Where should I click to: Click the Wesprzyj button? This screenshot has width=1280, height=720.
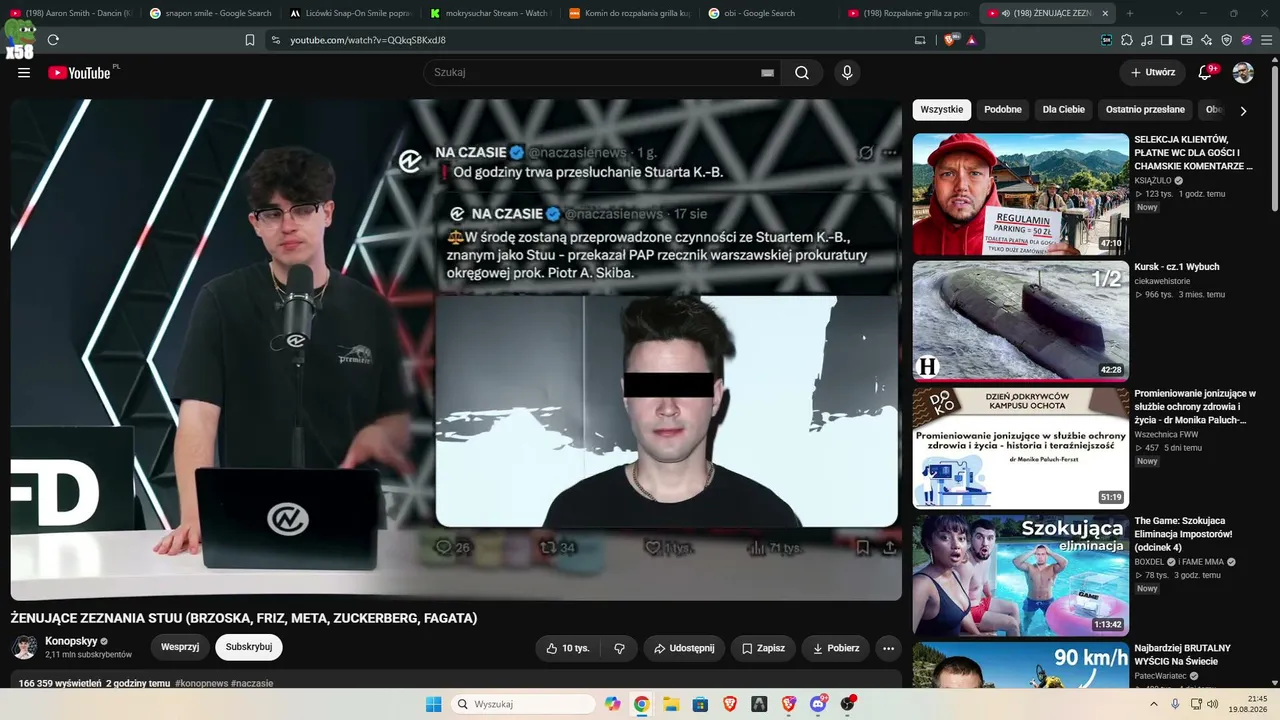180,647
